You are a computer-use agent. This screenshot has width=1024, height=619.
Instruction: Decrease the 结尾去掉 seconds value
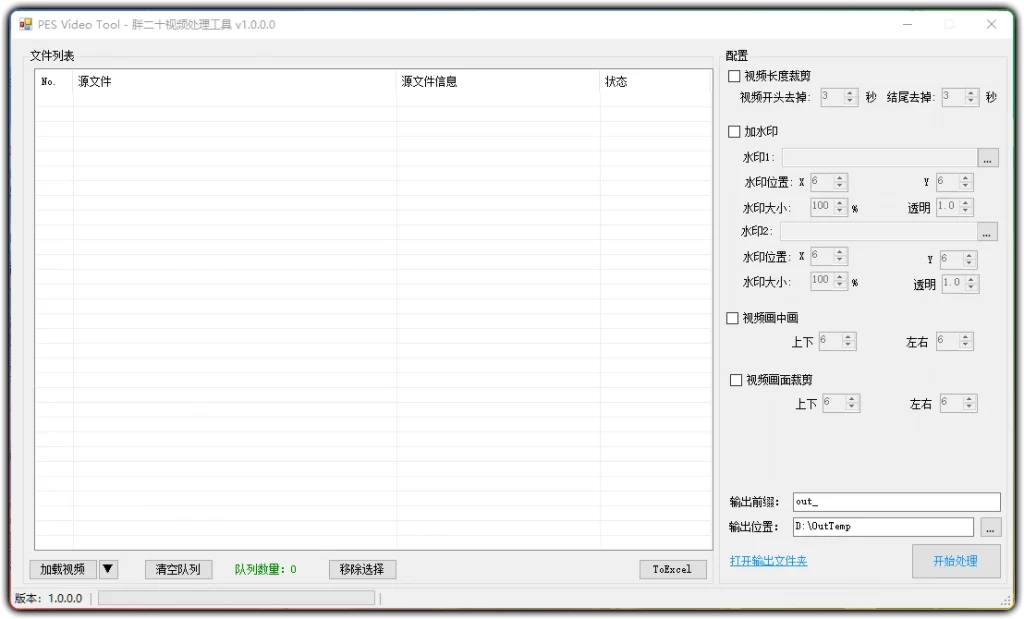coord(971,101)
